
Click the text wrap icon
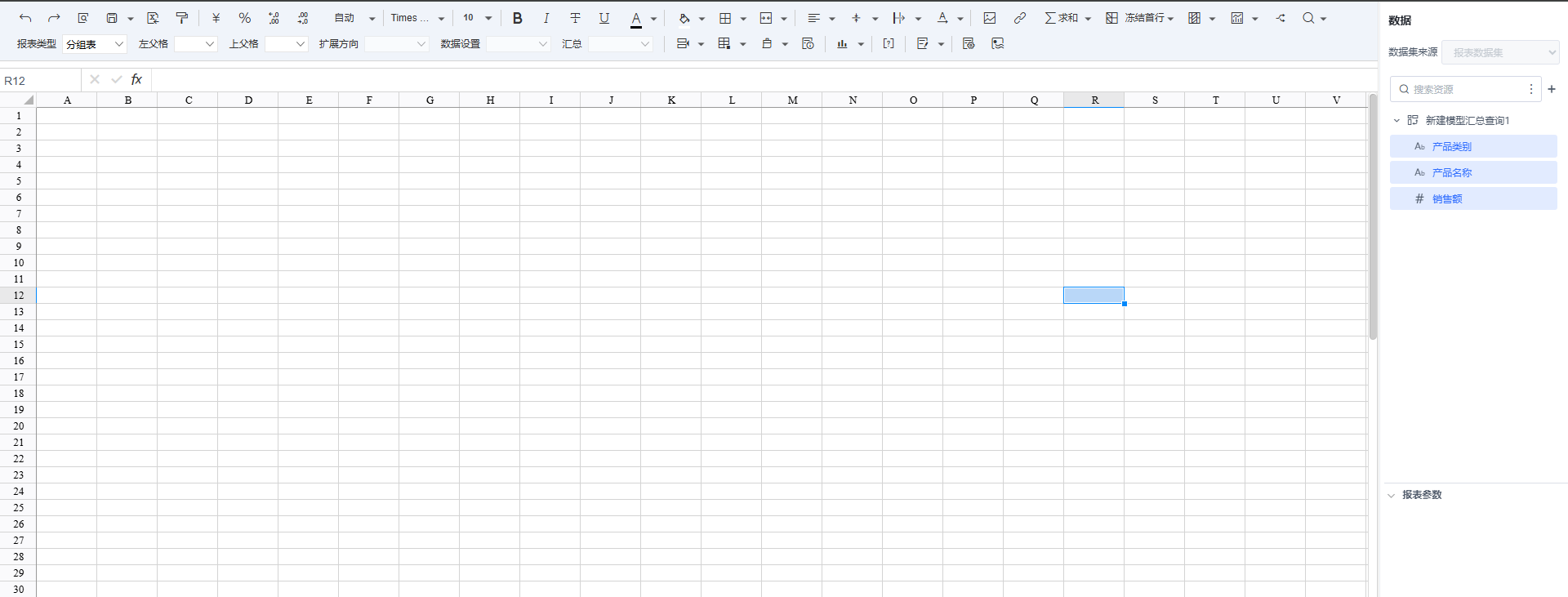[899, 18]
